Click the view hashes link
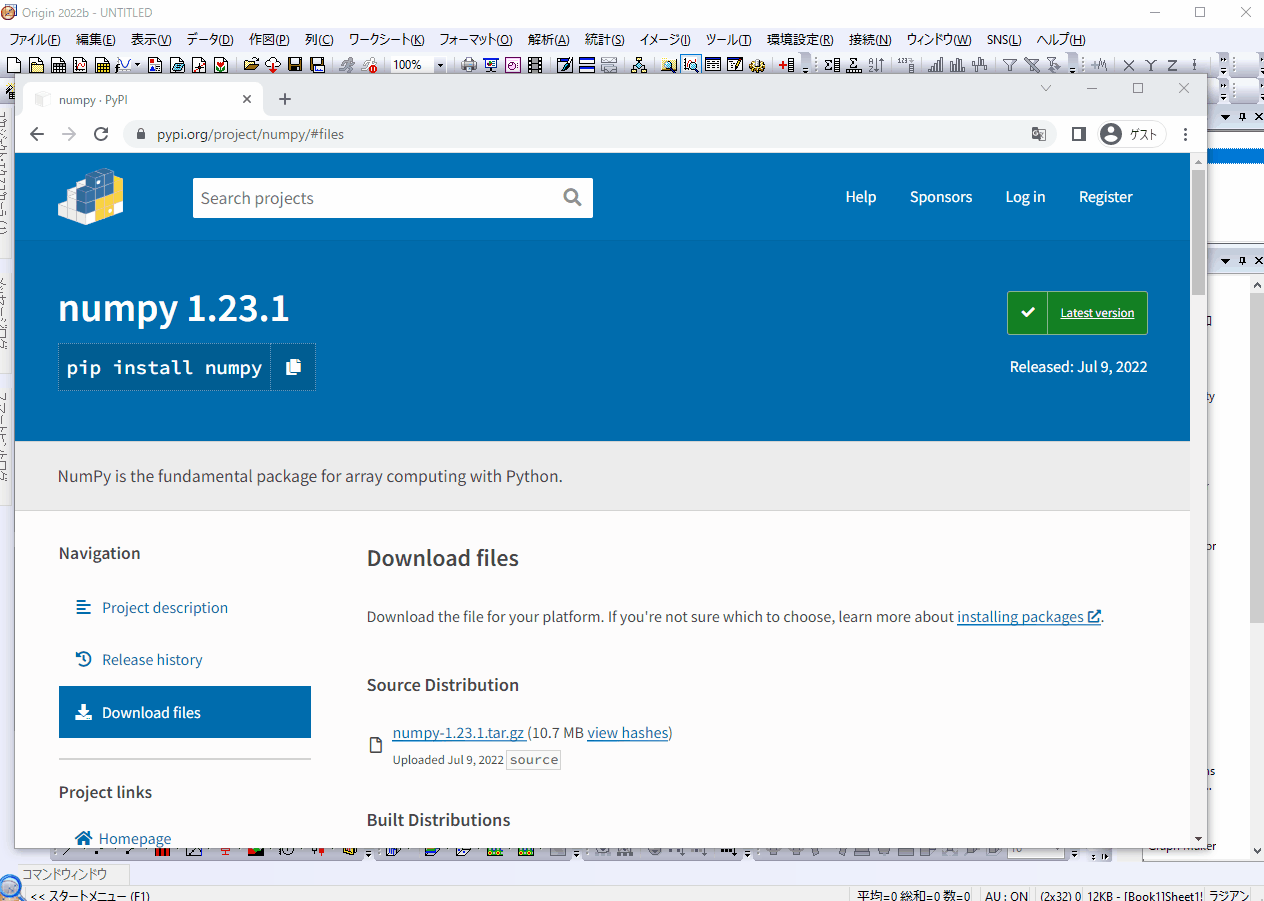Viewport: 1264px width, 901px height. pyautogui.click(x=627, y=733)
